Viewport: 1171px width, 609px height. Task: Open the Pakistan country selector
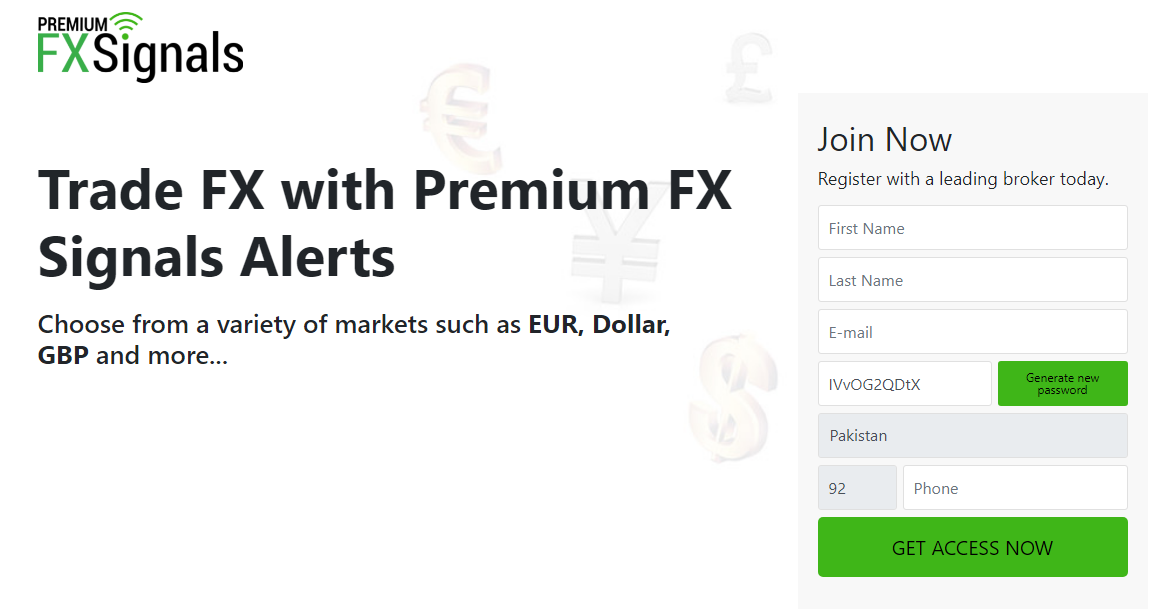tap(972, 435)
